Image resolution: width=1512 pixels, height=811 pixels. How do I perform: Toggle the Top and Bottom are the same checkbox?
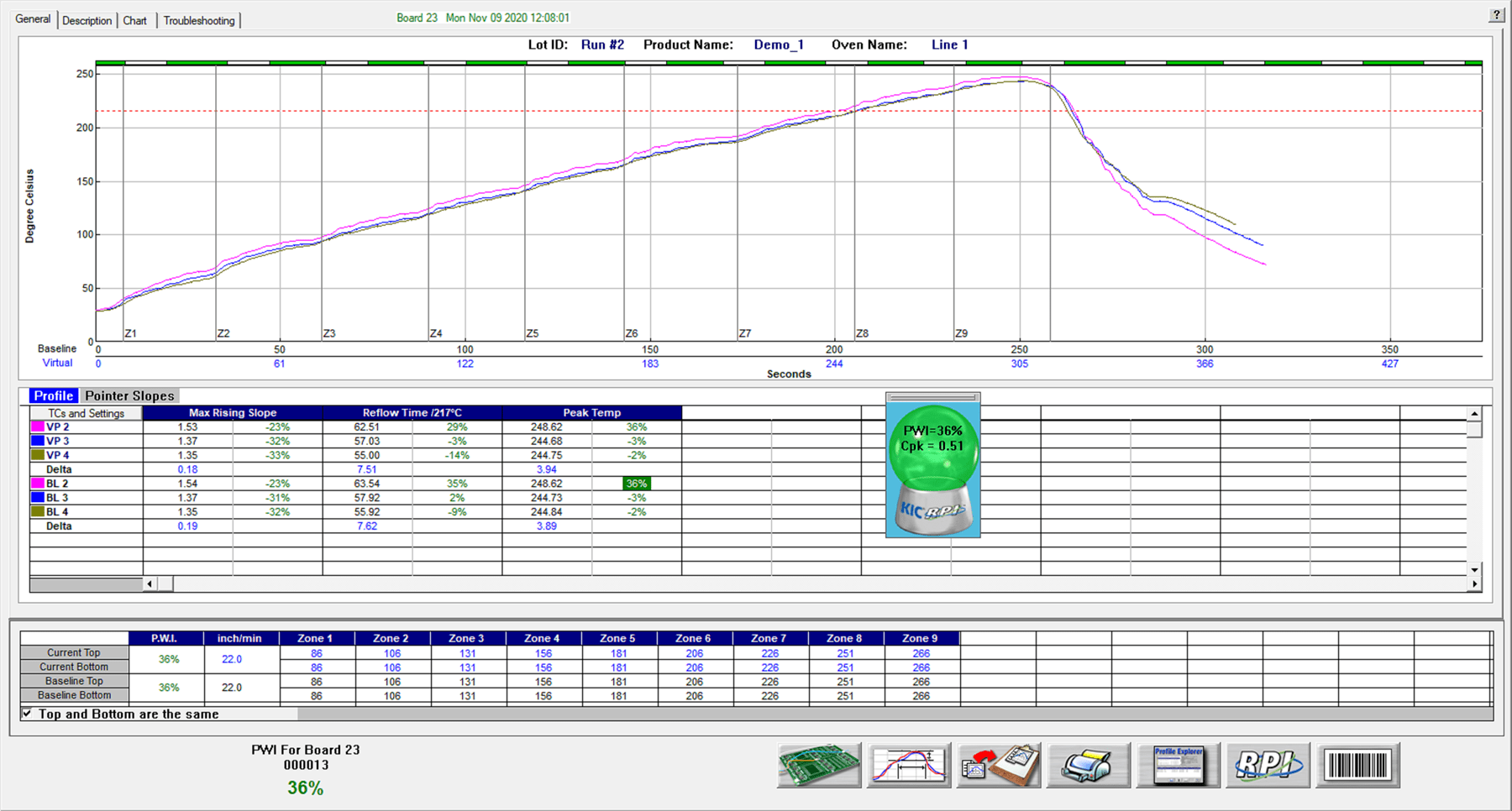tap(28, 714)
